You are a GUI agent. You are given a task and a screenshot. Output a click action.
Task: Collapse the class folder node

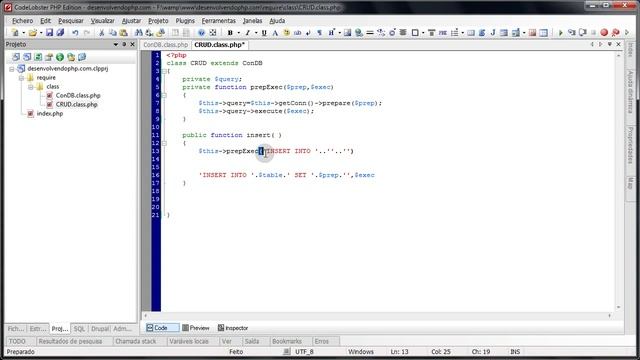click(x=31, y=87)
